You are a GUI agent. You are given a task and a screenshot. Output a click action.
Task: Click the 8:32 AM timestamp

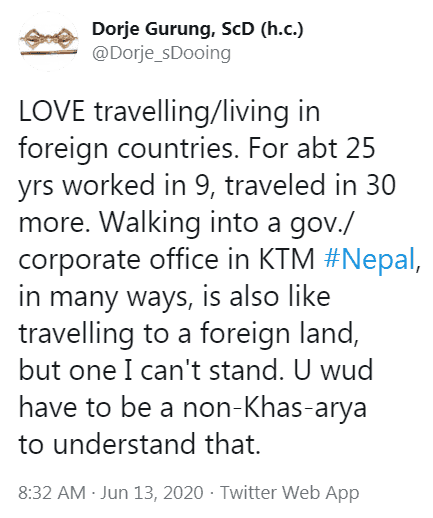click(x=52, y=493)
